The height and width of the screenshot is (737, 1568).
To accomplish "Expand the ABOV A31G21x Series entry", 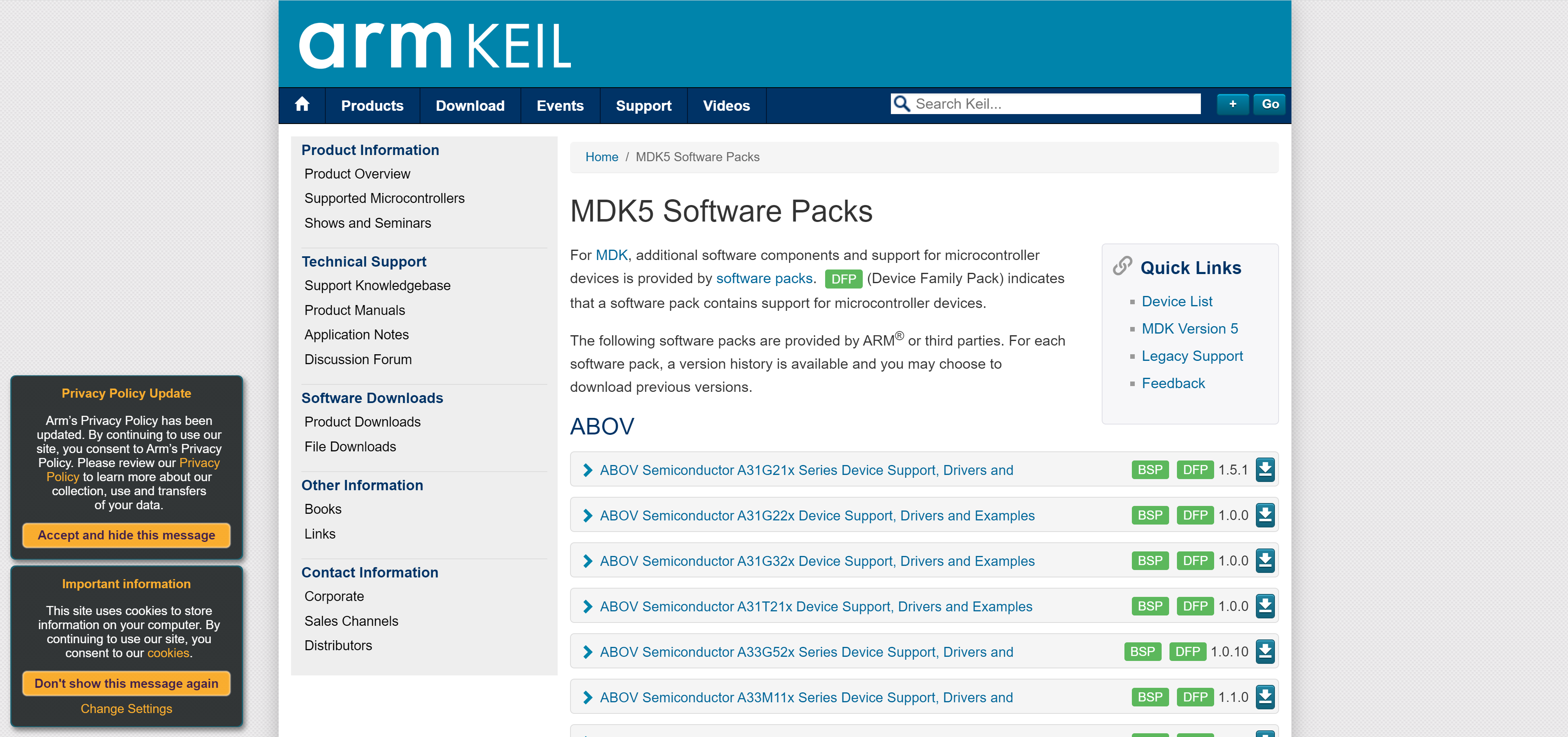I will pyautogui.click(x=587, y=470).
